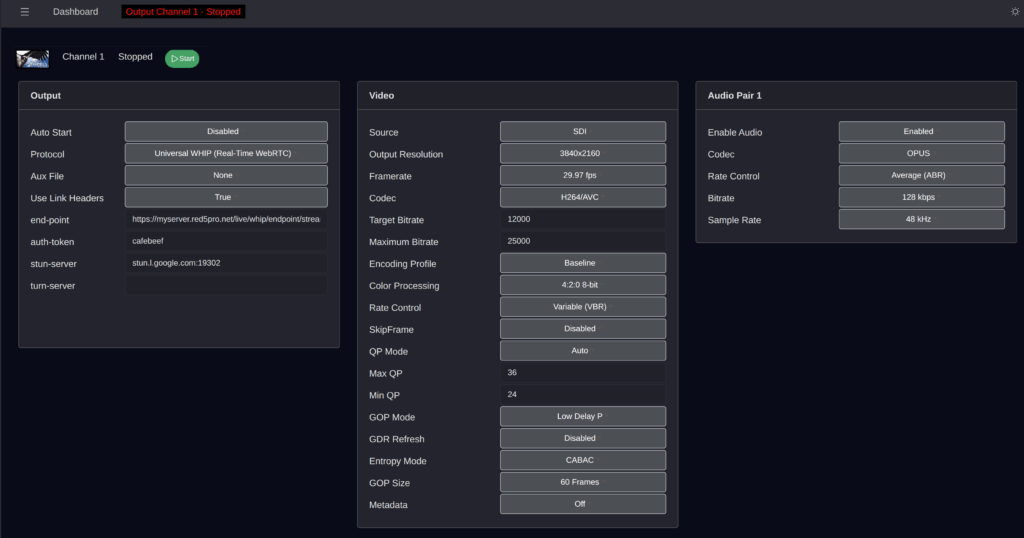Open the Auto Start dropdown showing Disabled
Image resolution: width=1024 pixels, height=538 pixels.
click(x=226, y=131)
